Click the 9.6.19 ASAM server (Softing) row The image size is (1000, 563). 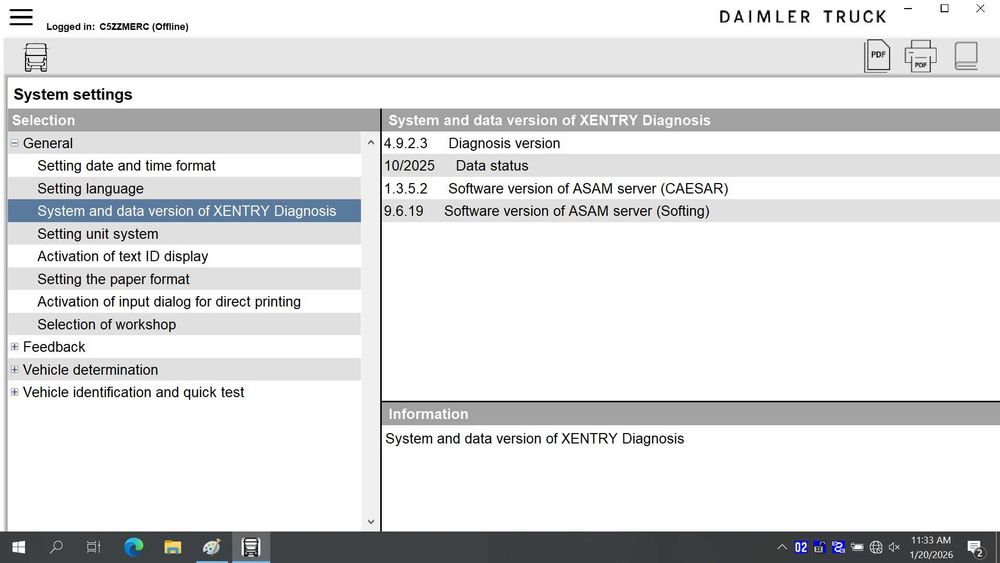(691, 211)
